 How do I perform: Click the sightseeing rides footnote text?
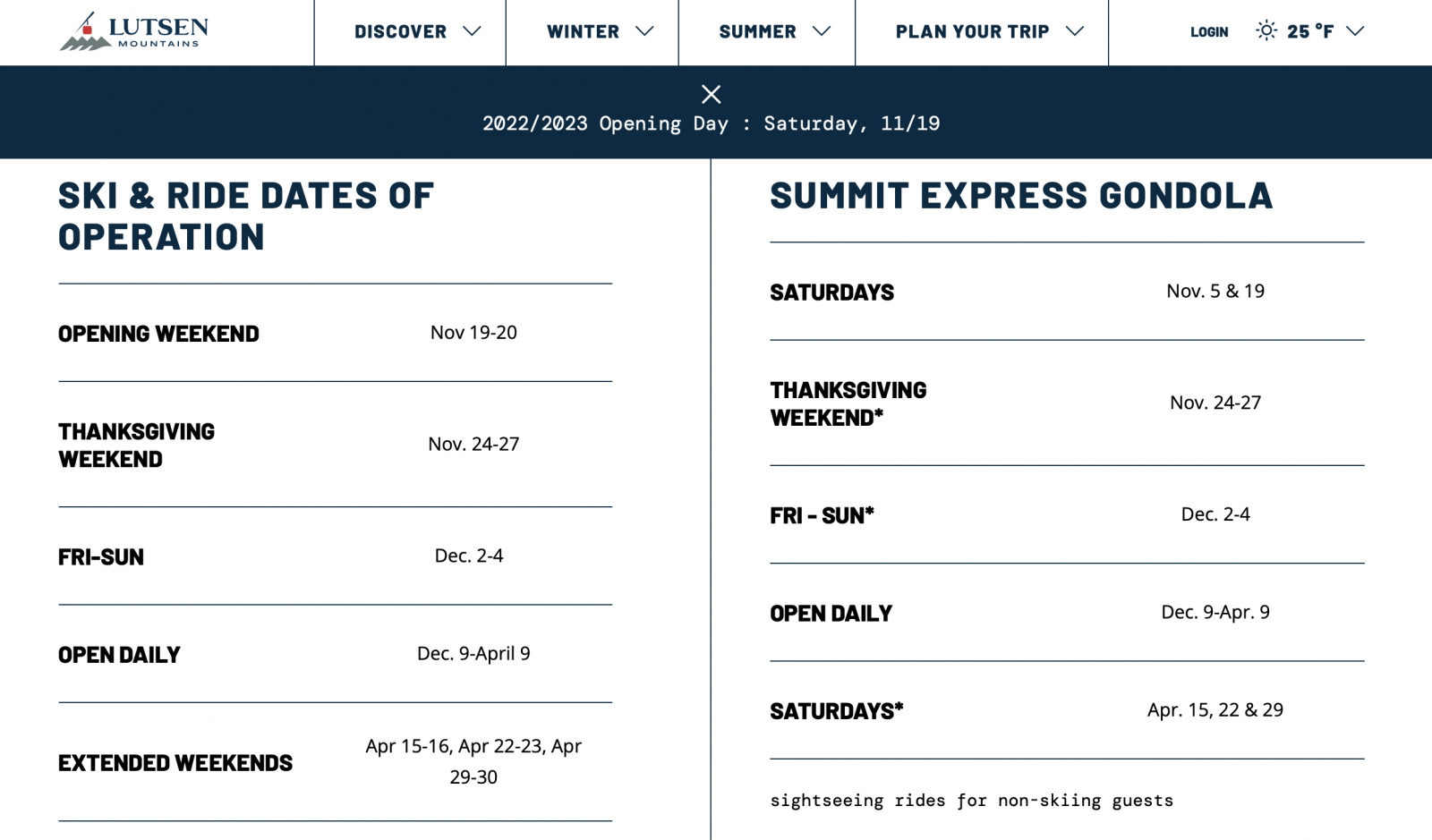point(971,801)
